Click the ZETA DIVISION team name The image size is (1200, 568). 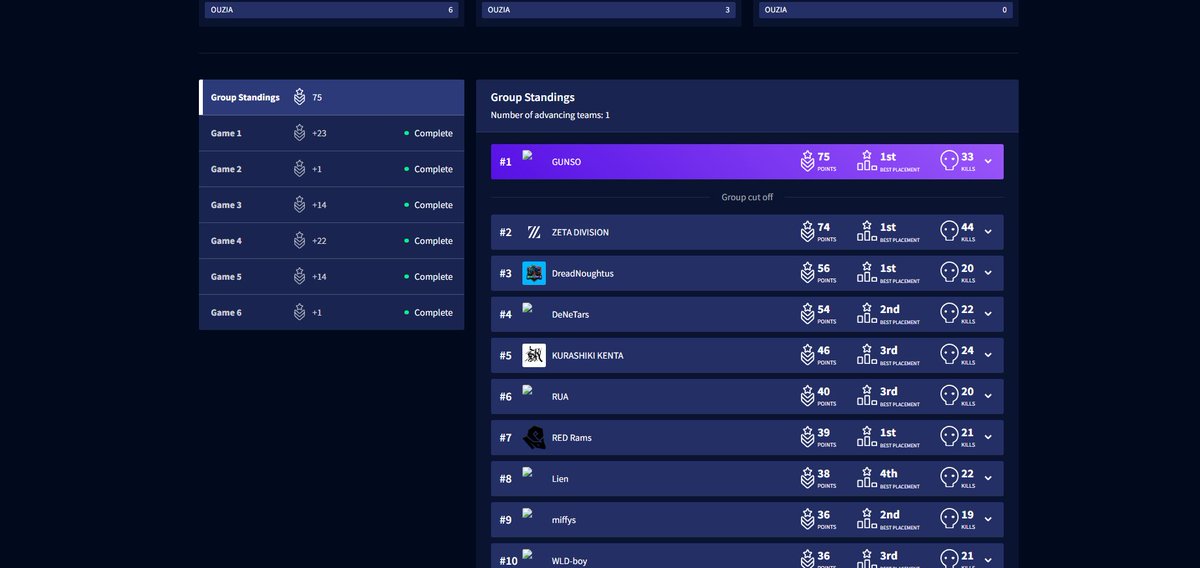click(x=580, y=233)
